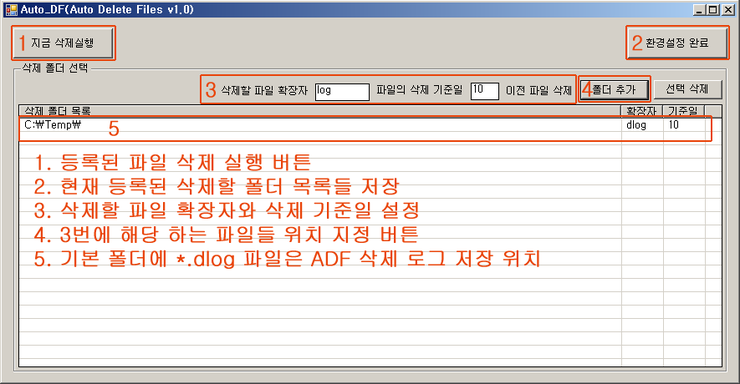Close the Auto_DF window
740x384 pixels.
tap(727, 10)
